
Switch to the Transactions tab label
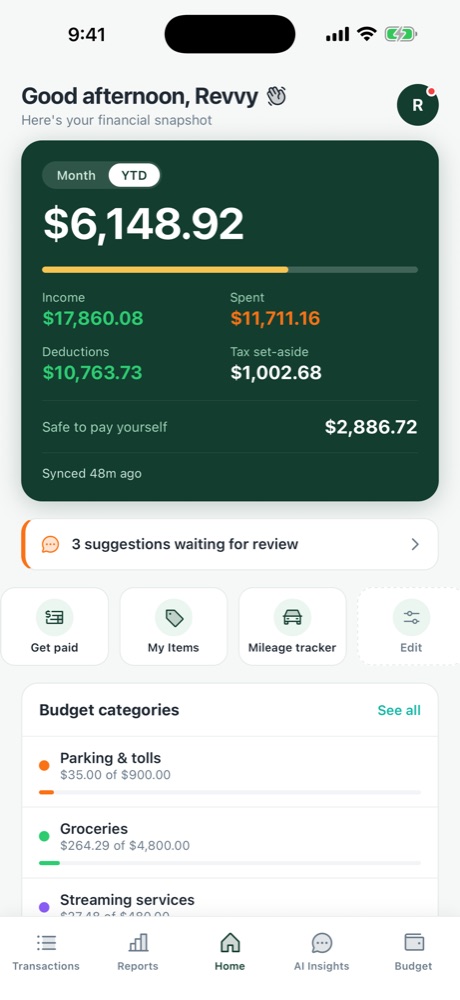click(x=46, y=966)
